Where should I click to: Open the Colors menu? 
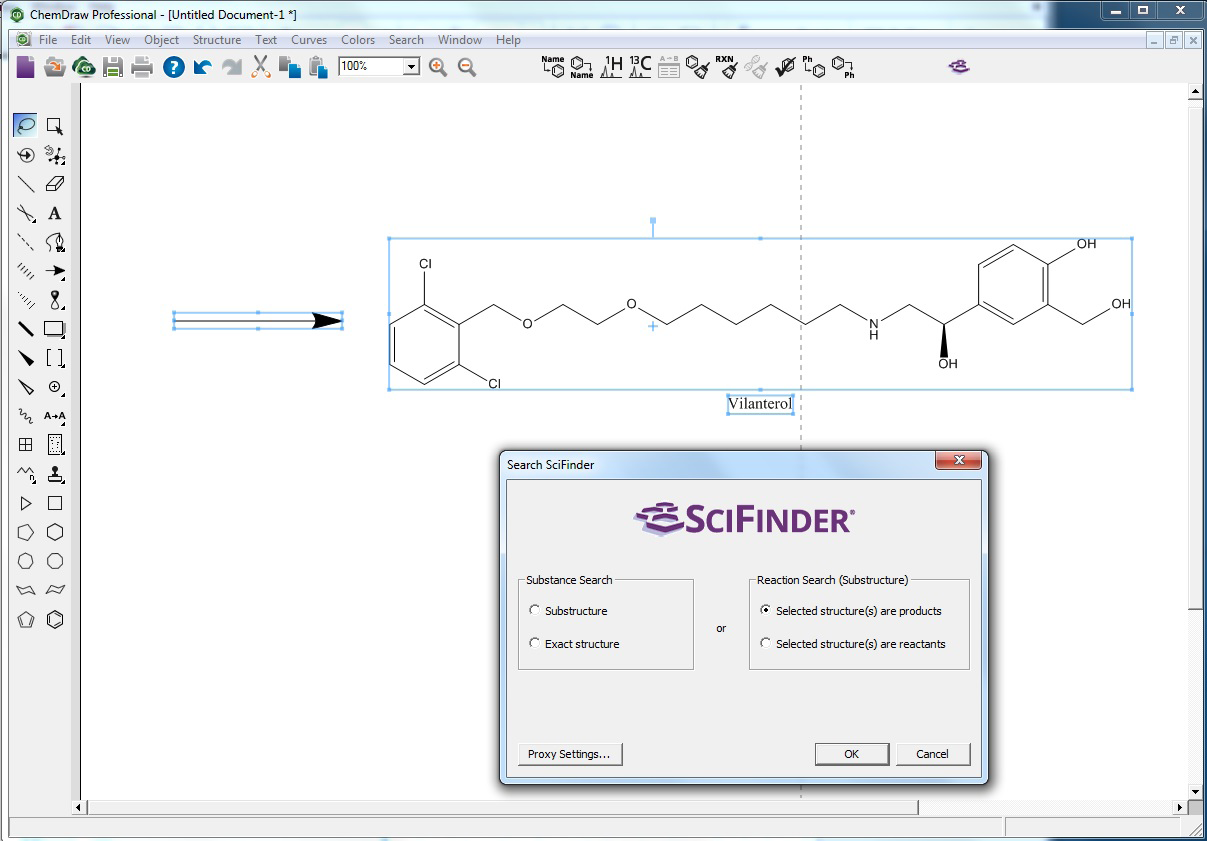pos(358,40)
